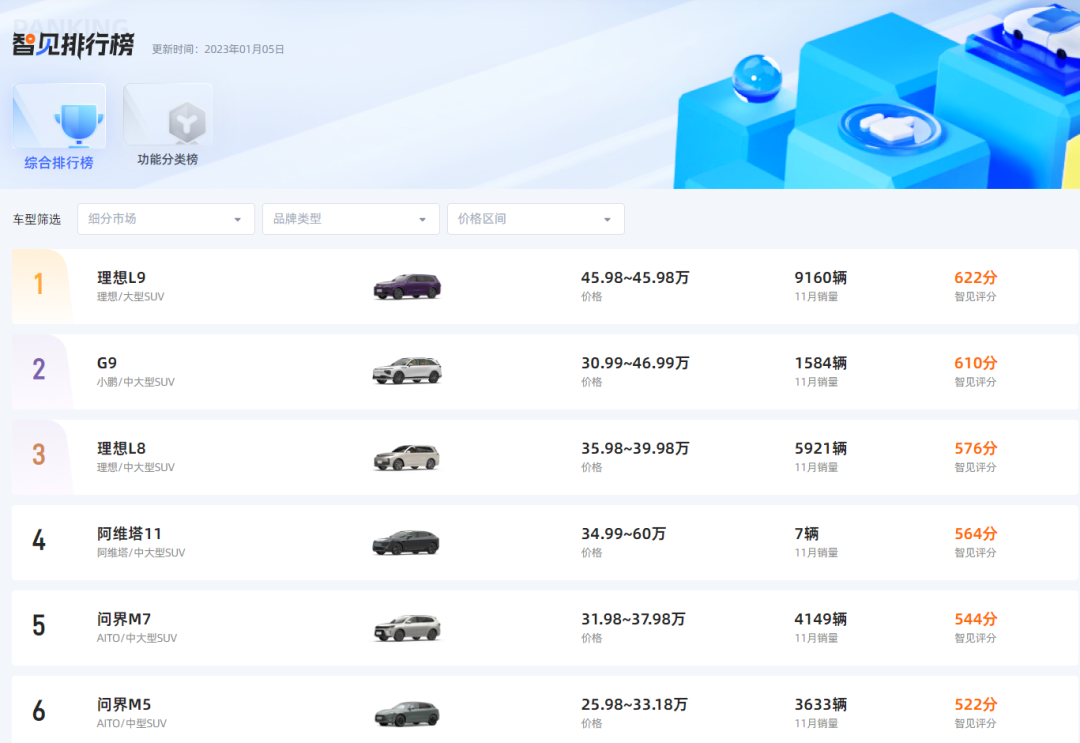Click the 小鹏/中大型SUV subtitle

136,382
